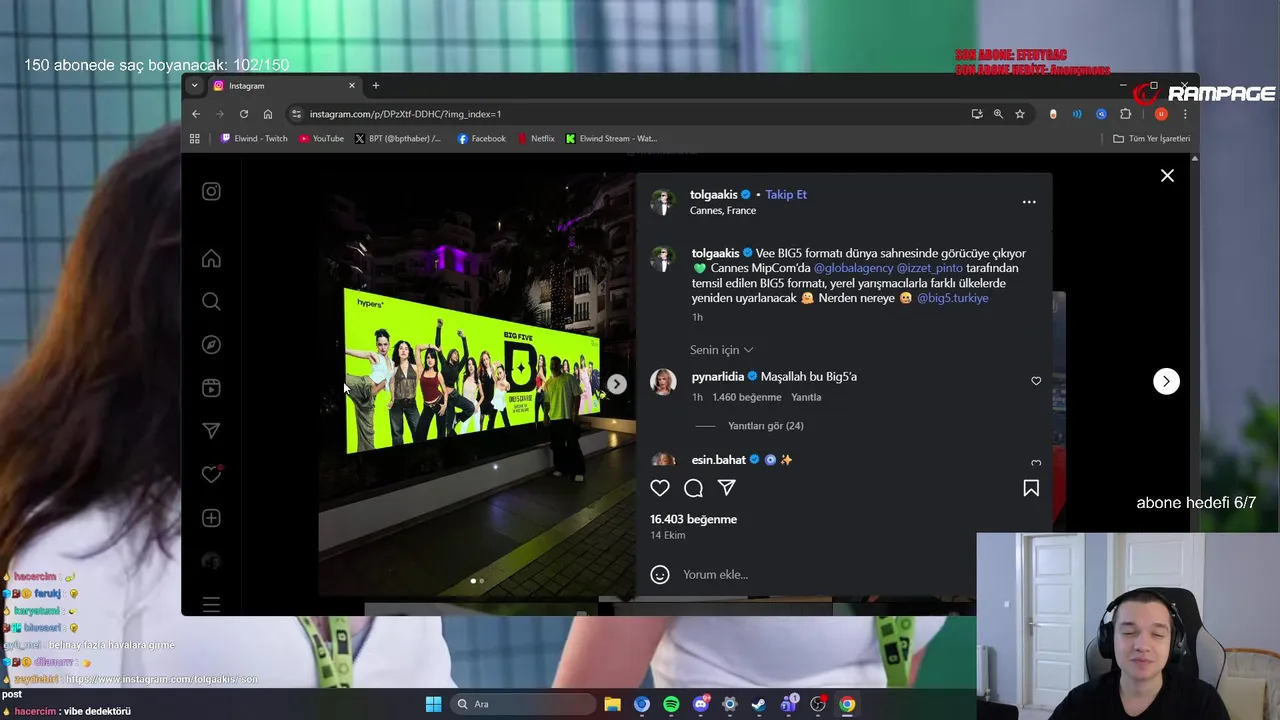
Task: Open the Reels icon in sidebar
Action: point(211,388)
